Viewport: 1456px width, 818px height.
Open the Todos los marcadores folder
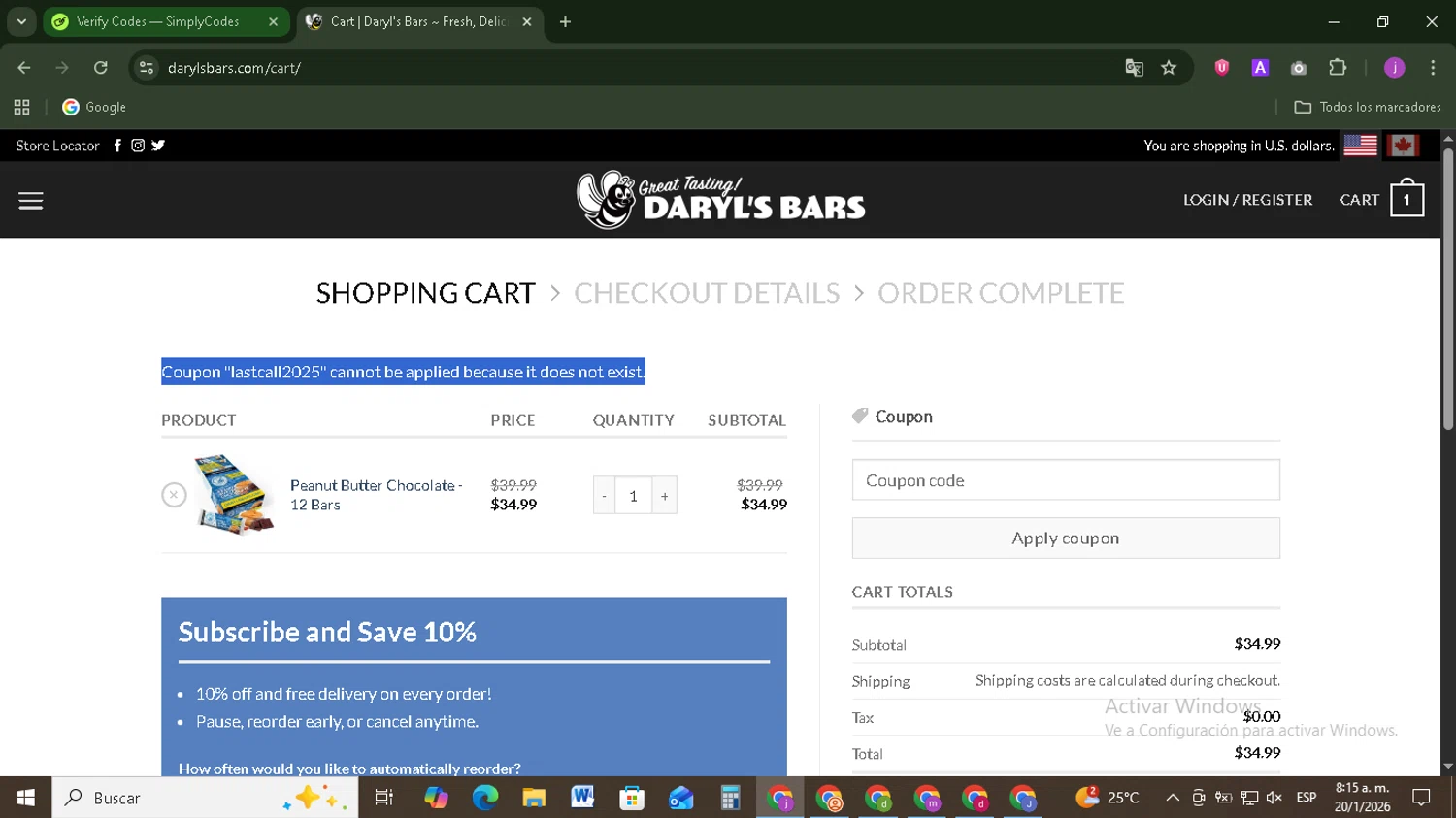[x=1368, y=107]
